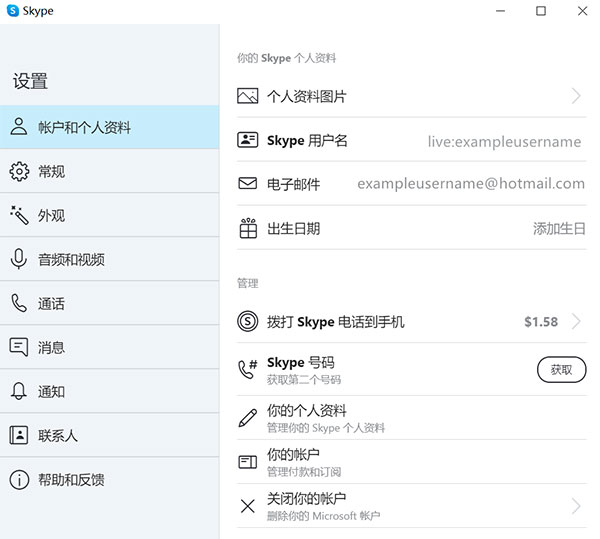Click the $1.58 credit balance
The width and height of the screenshot is (600, 539).
541,321
